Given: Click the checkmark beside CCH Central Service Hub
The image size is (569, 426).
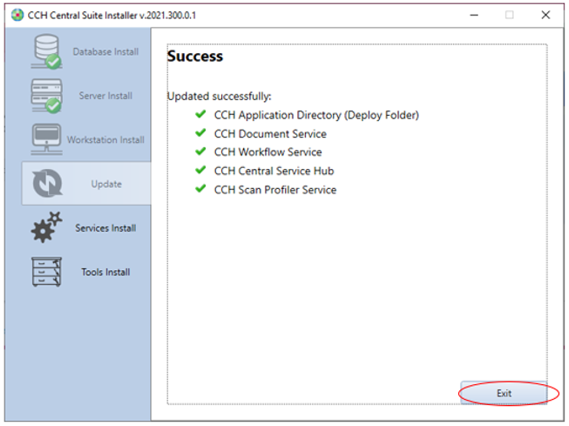Looking at the screenshot, I should tap(201, 170).
